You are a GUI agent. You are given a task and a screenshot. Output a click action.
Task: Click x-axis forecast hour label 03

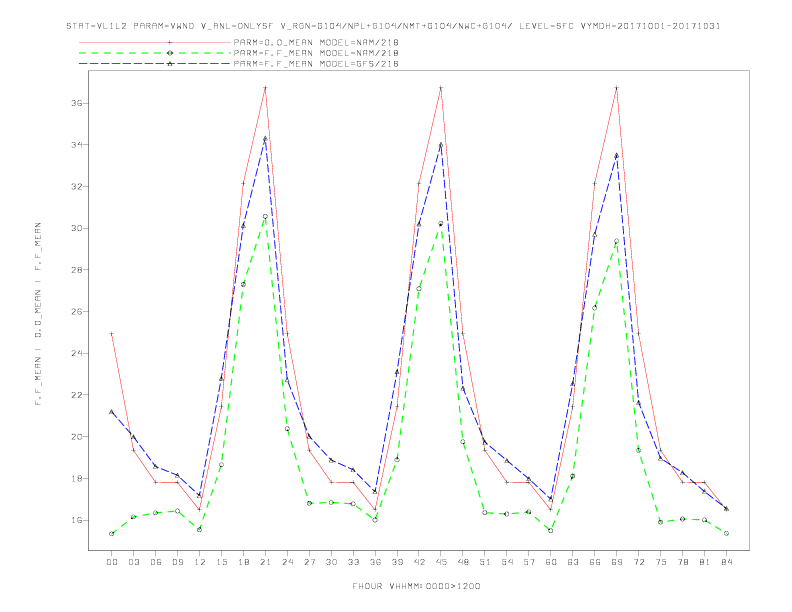[133, 562]
